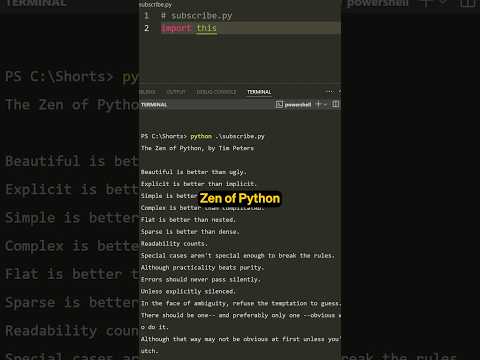The width and height of the screenshot is (480, 360).
Task: Click 'powershell' label in terminal header
Action: tap(298, 105)
